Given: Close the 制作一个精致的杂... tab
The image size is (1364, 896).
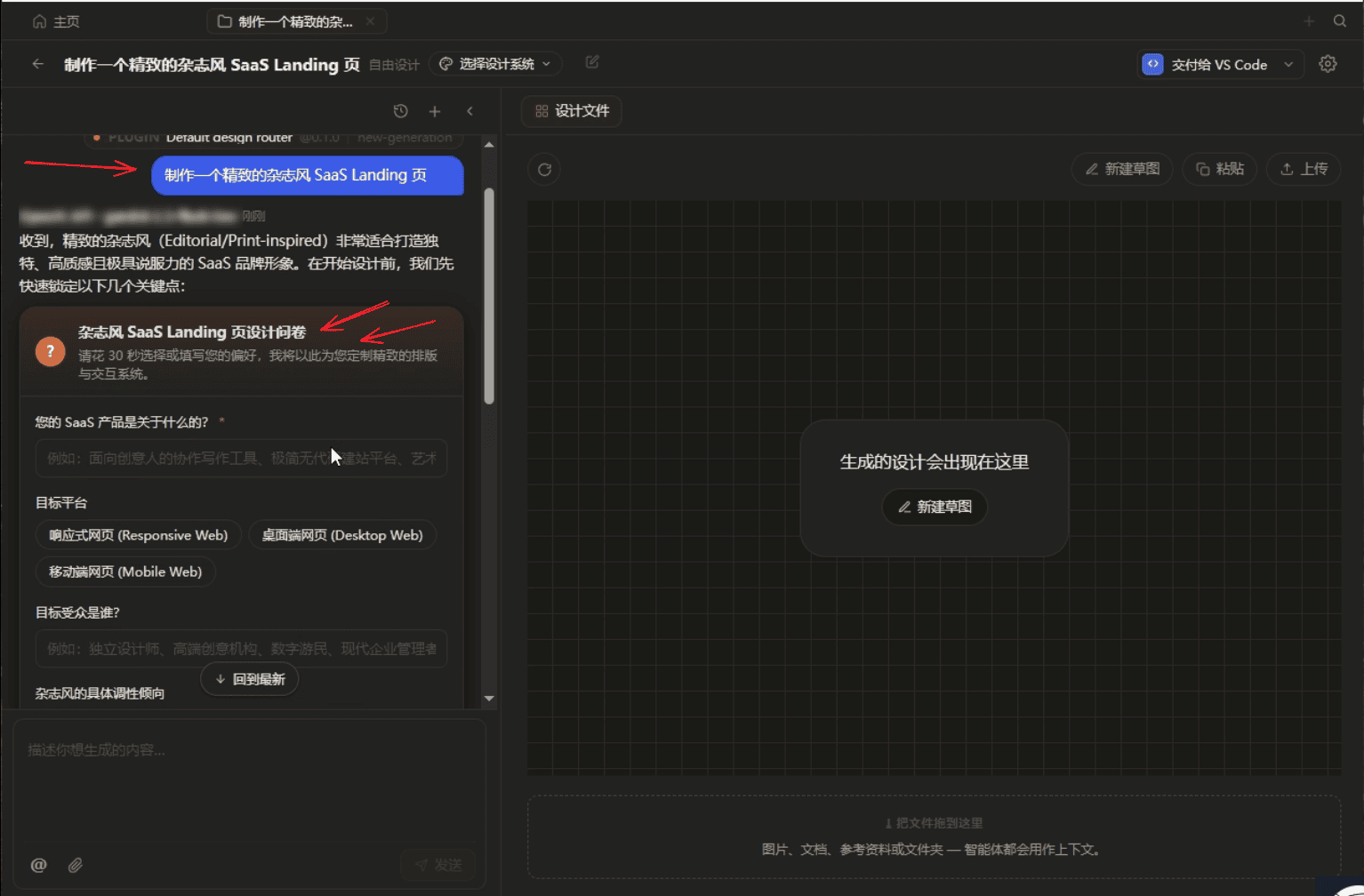Looking at the screenshot, I should [x=370, y=21].
